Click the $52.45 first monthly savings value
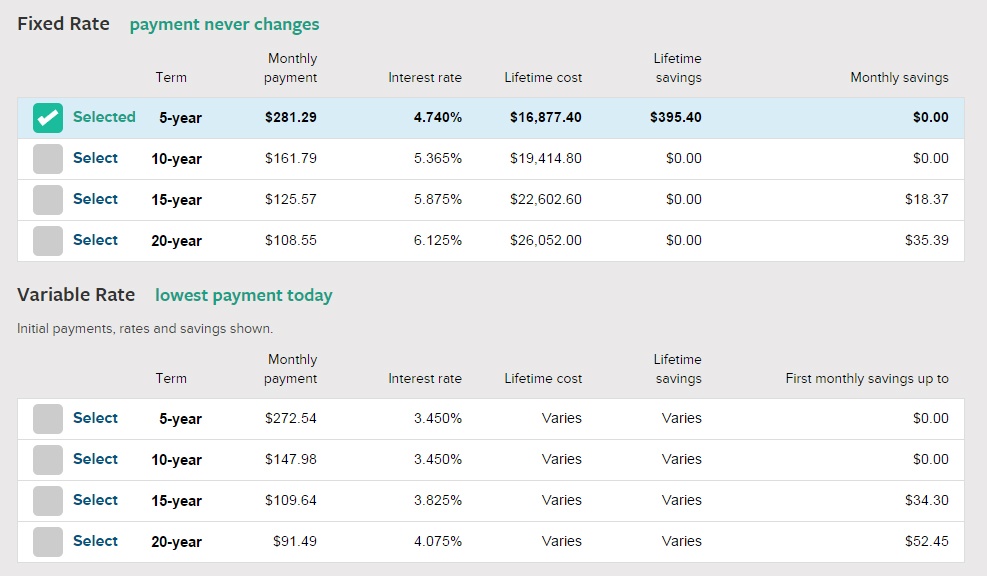This screenshot has height=576, width=987. coord(926,541)
